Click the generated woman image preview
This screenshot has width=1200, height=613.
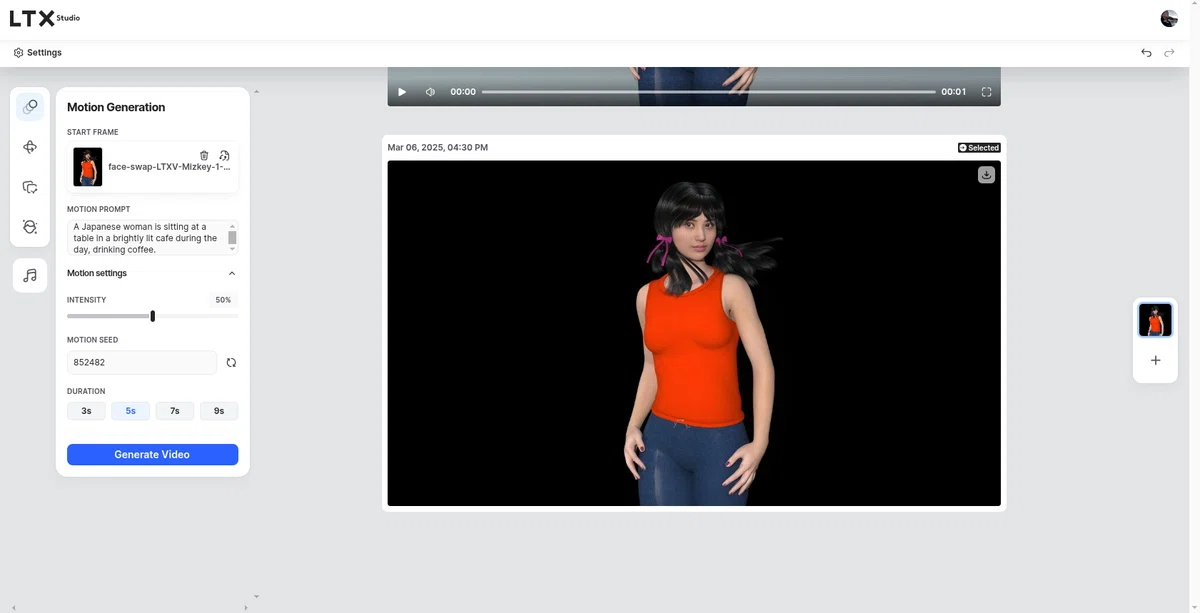point(694,333)
